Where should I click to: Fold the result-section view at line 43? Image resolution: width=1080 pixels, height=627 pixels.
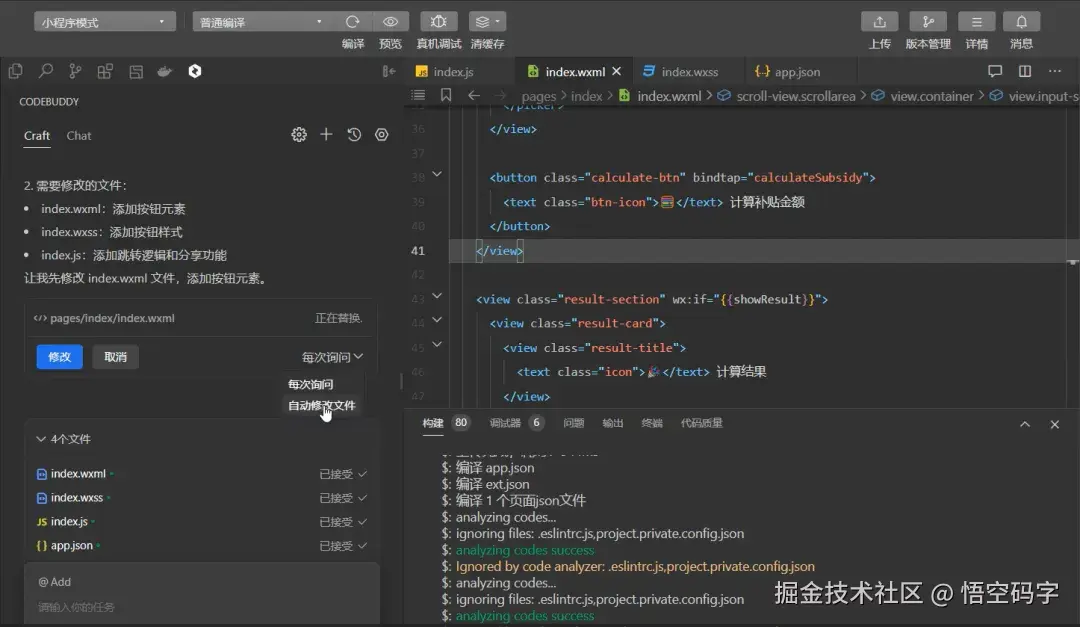coord(437,296)
